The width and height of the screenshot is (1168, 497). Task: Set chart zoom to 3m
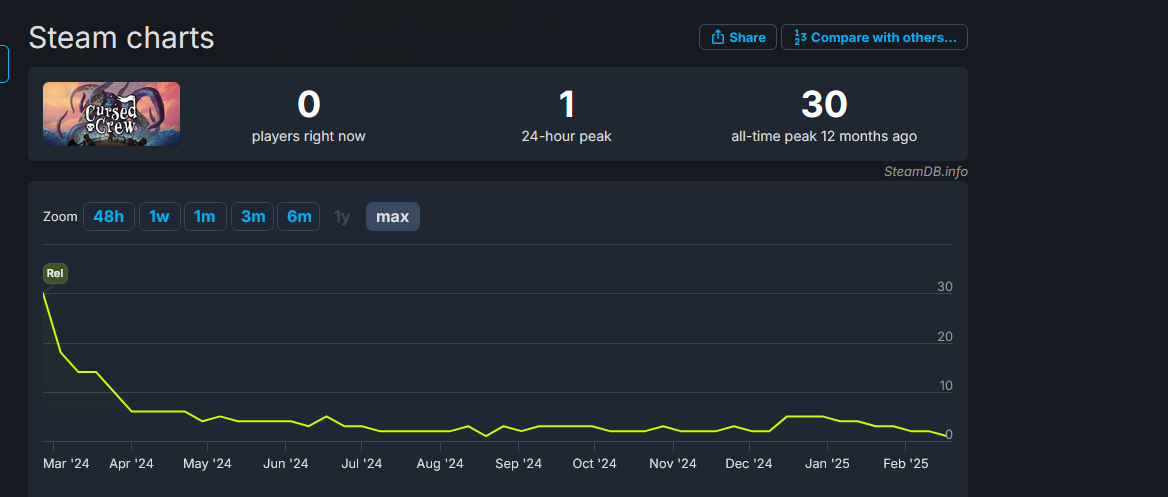253,217
